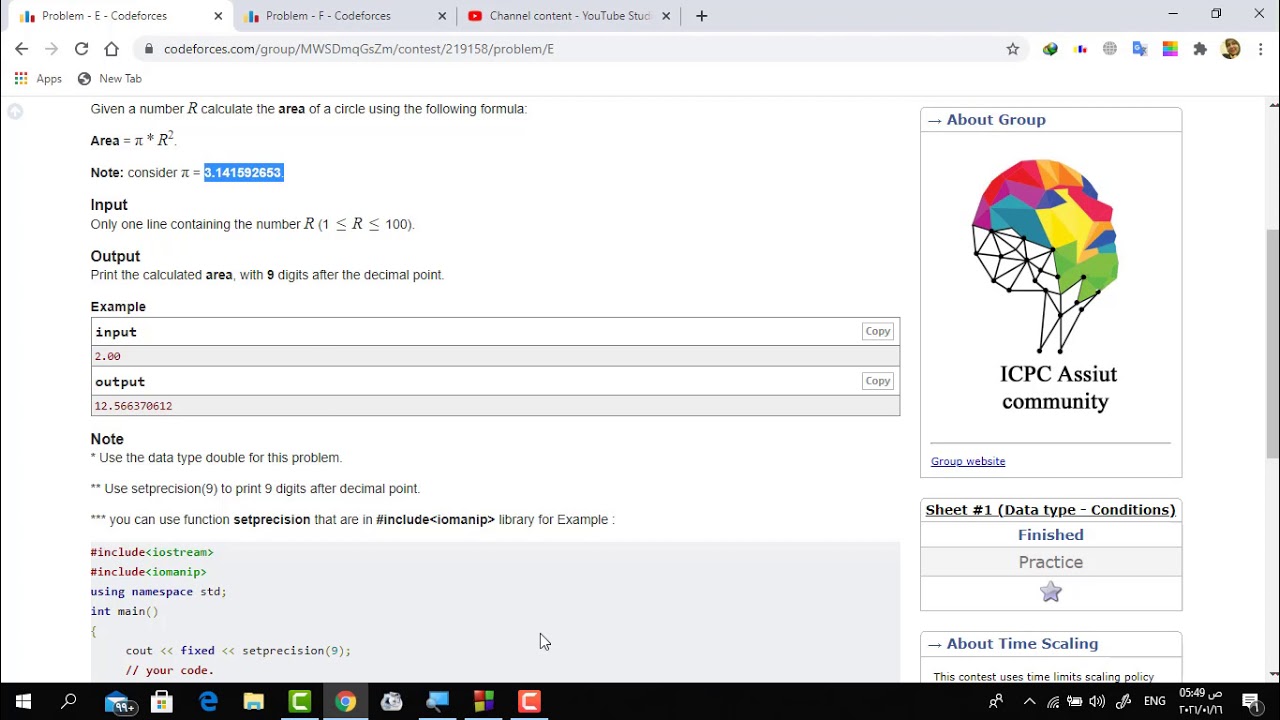Launch Microsoft Edge from the taskbar
The height and width of the screenshot is (720, 1280).
[208, 702]
